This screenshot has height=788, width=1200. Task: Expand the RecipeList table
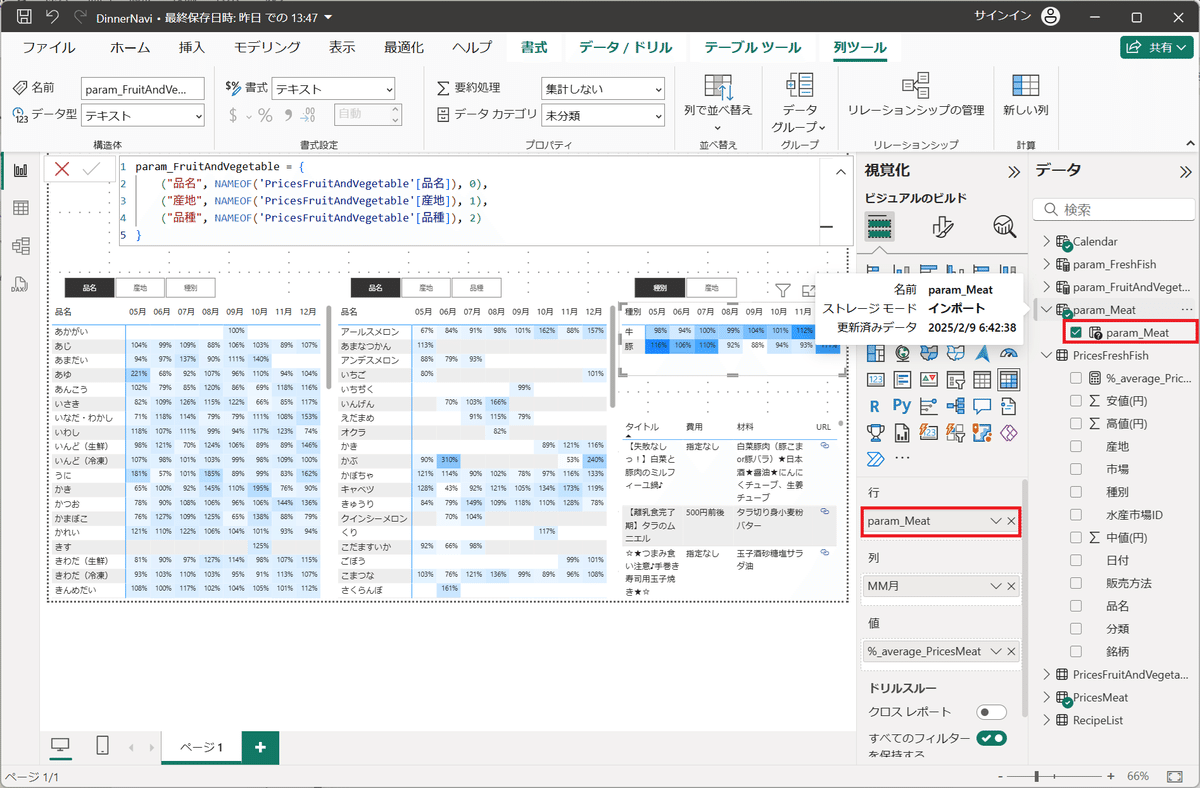click(x=1047, y=720)
